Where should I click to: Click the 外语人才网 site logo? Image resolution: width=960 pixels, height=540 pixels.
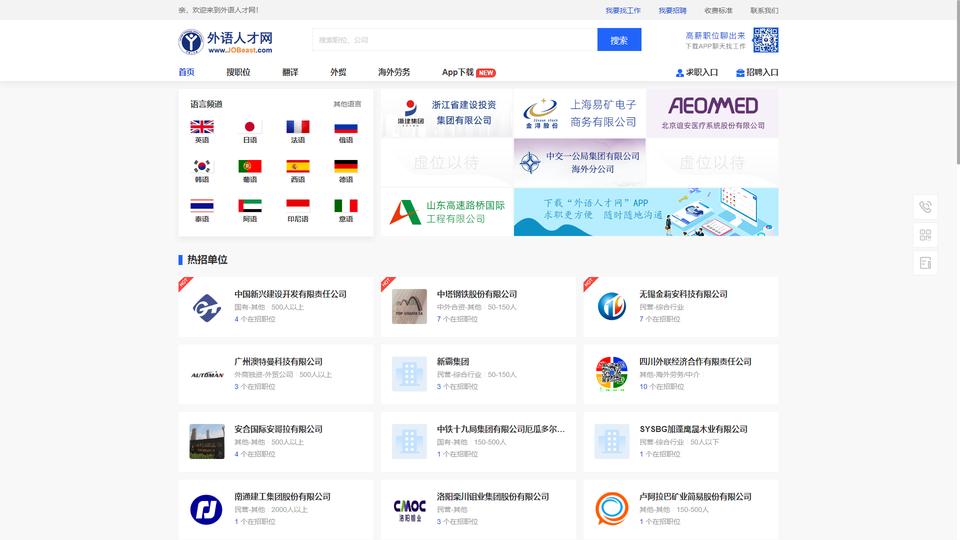(x=225, y=42)
